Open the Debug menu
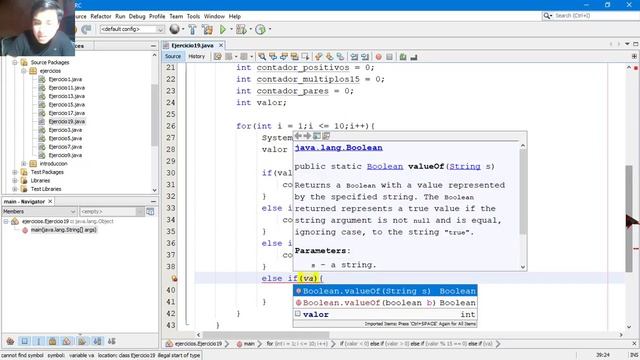The width and height of the screenshot is (640, 360). [x=137, y=16]
